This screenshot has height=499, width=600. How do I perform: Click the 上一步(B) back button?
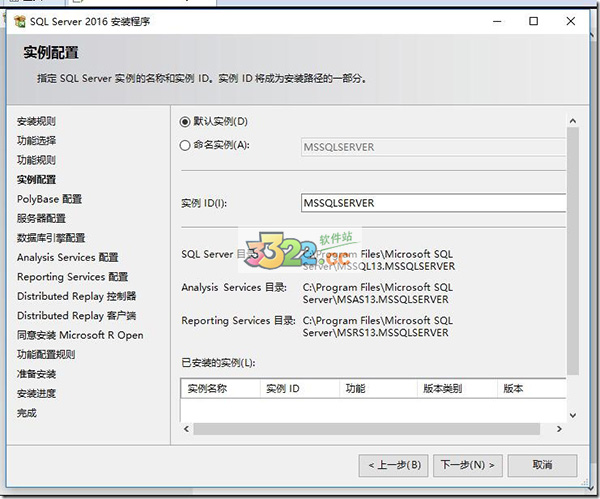(x=393, y=465)
